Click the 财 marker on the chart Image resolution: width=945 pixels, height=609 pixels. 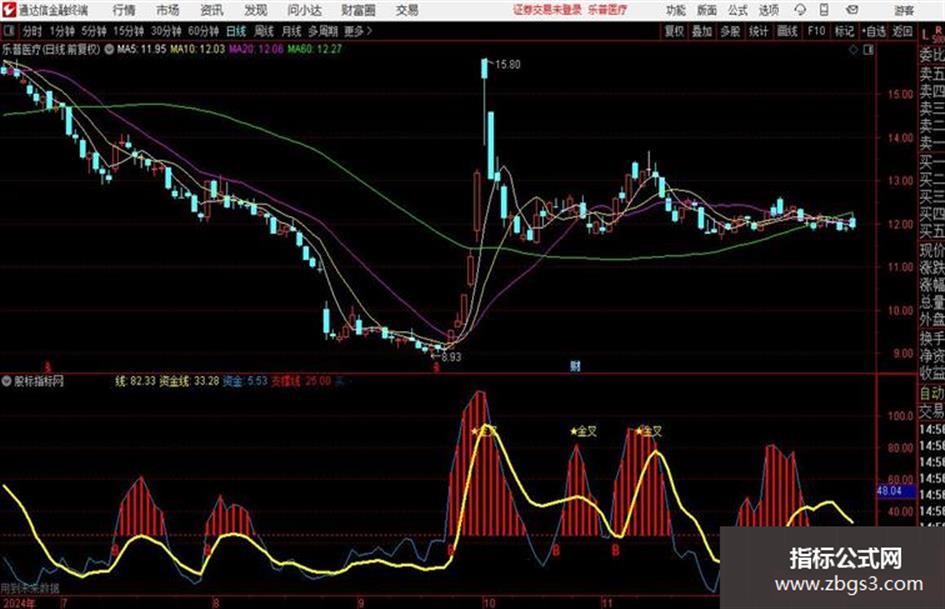[x=575, y=366]
